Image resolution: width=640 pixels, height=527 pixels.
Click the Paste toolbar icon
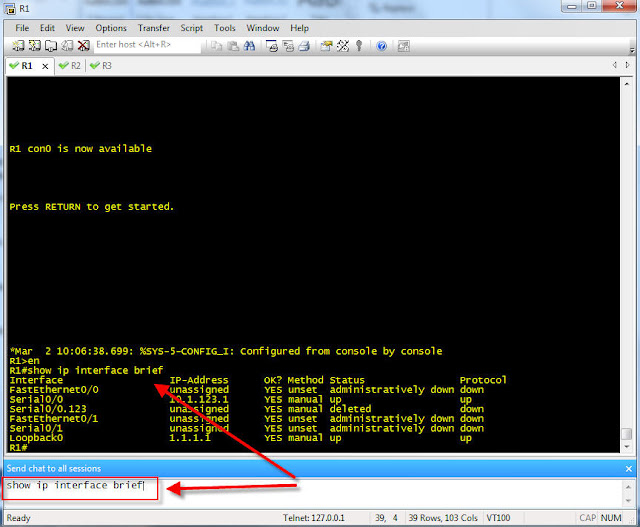(x=233, y=46)
